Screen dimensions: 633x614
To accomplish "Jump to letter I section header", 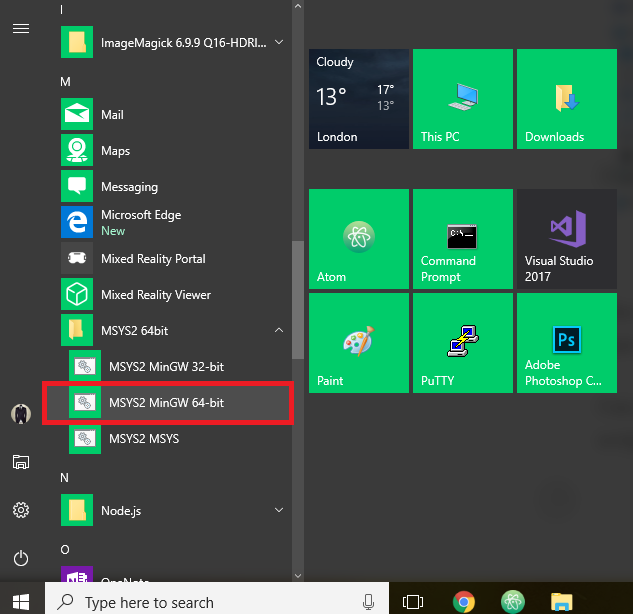I will tap(61, 10).
